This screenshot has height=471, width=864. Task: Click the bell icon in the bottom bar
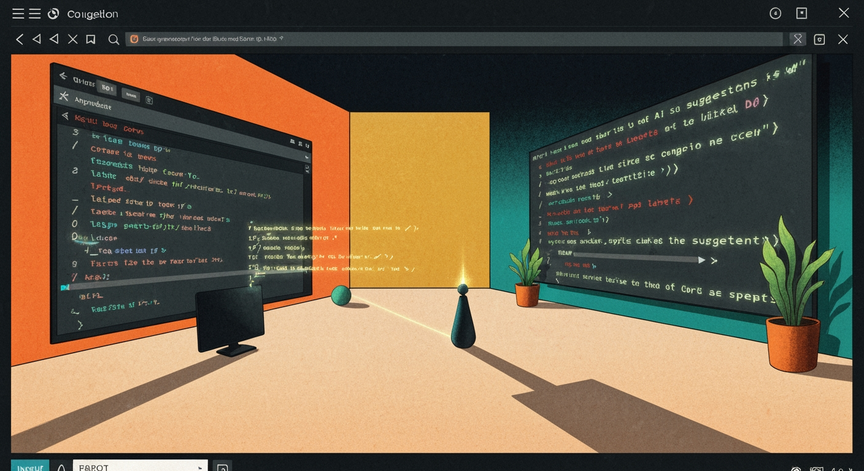tap(62, 467)
